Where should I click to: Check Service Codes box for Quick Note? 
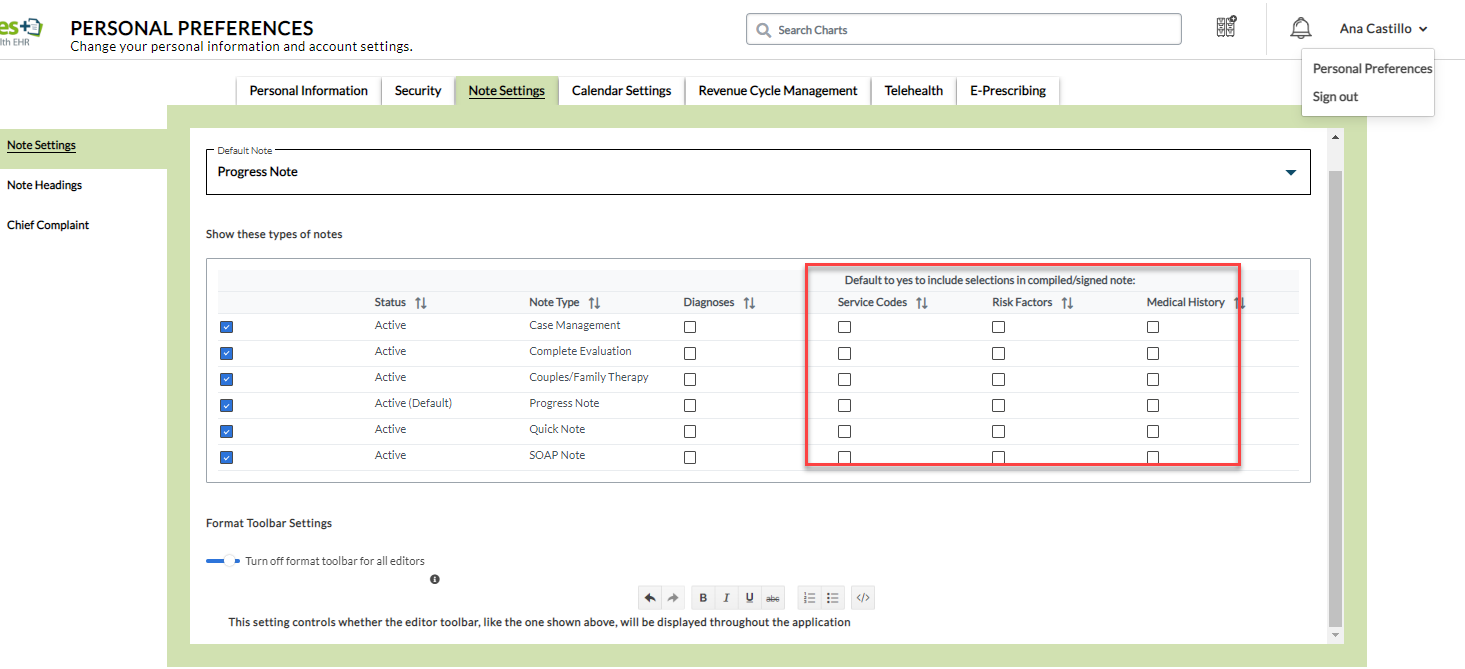[x=844, y=431]
